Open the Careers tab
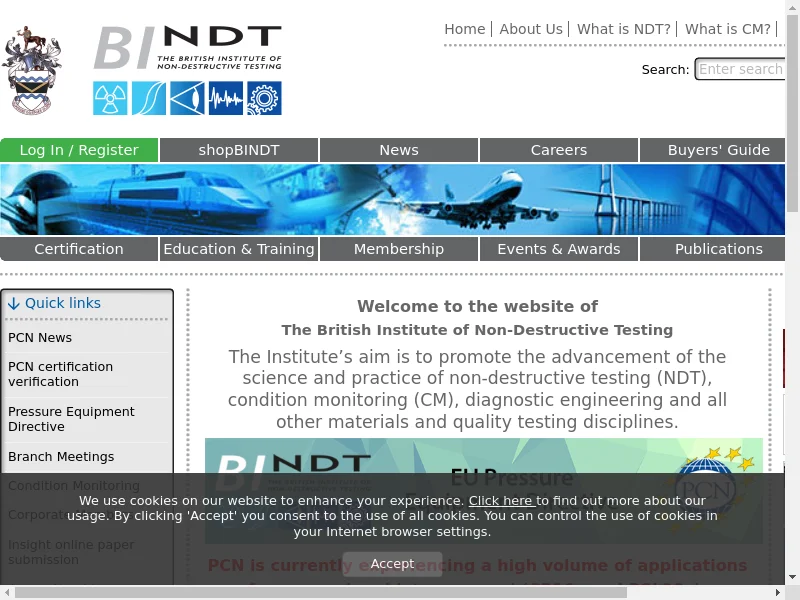 tap(559, 150)
